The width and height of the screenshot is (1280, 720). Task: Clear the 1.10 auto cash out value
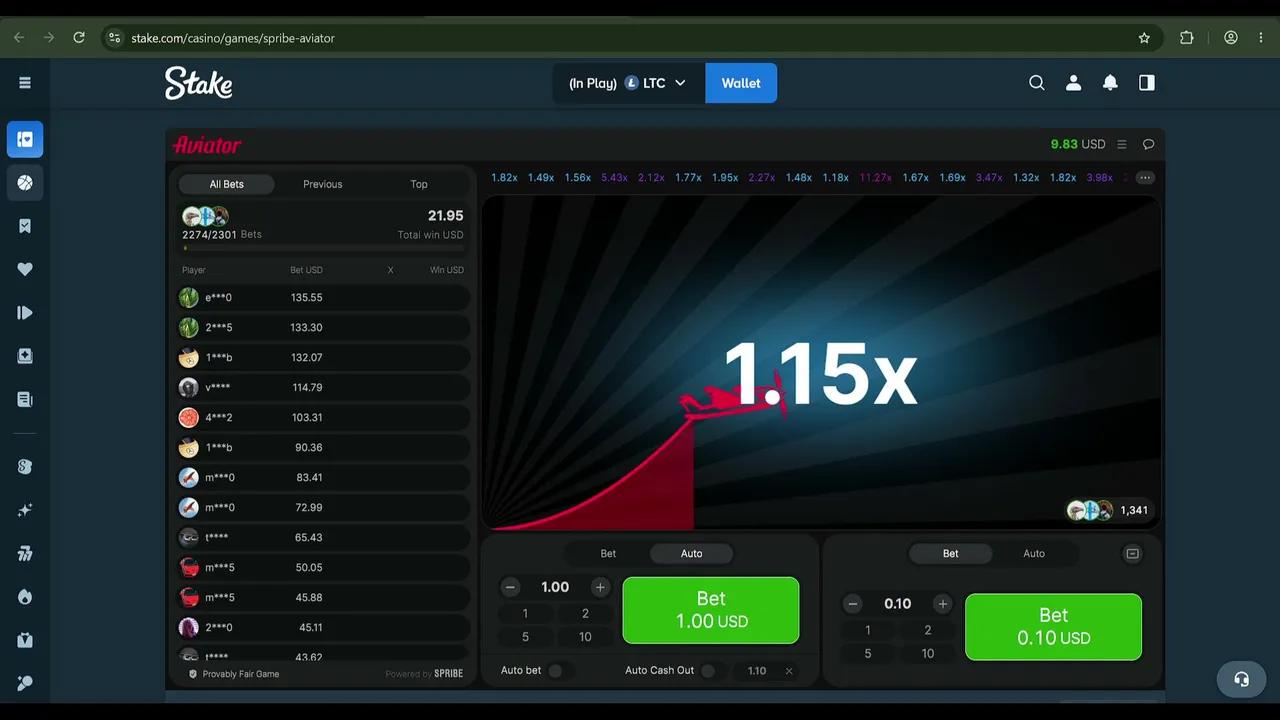789,671
